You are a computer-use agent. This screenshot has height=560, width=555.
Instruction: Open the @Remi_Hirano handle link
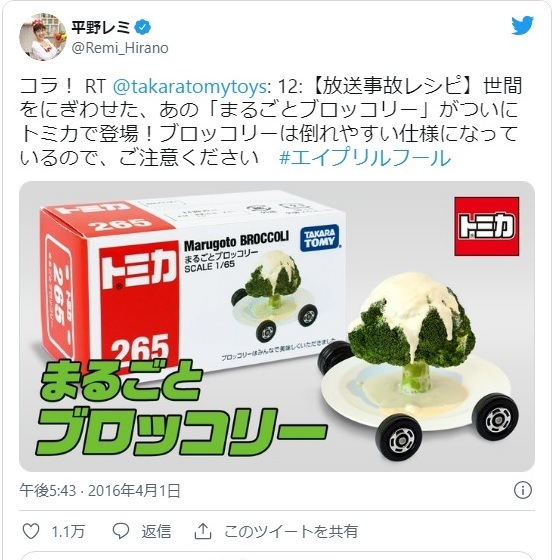(120, 48)
